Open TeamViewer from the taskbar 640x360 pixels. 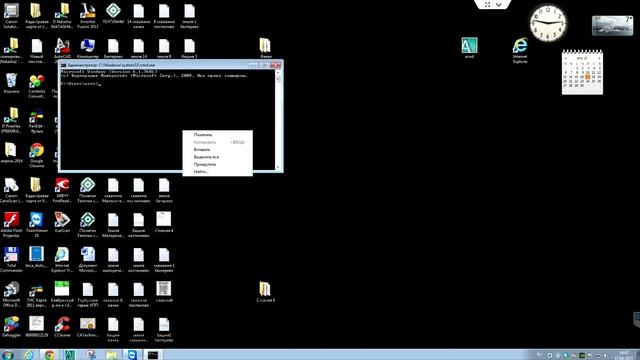pos(132,355)
